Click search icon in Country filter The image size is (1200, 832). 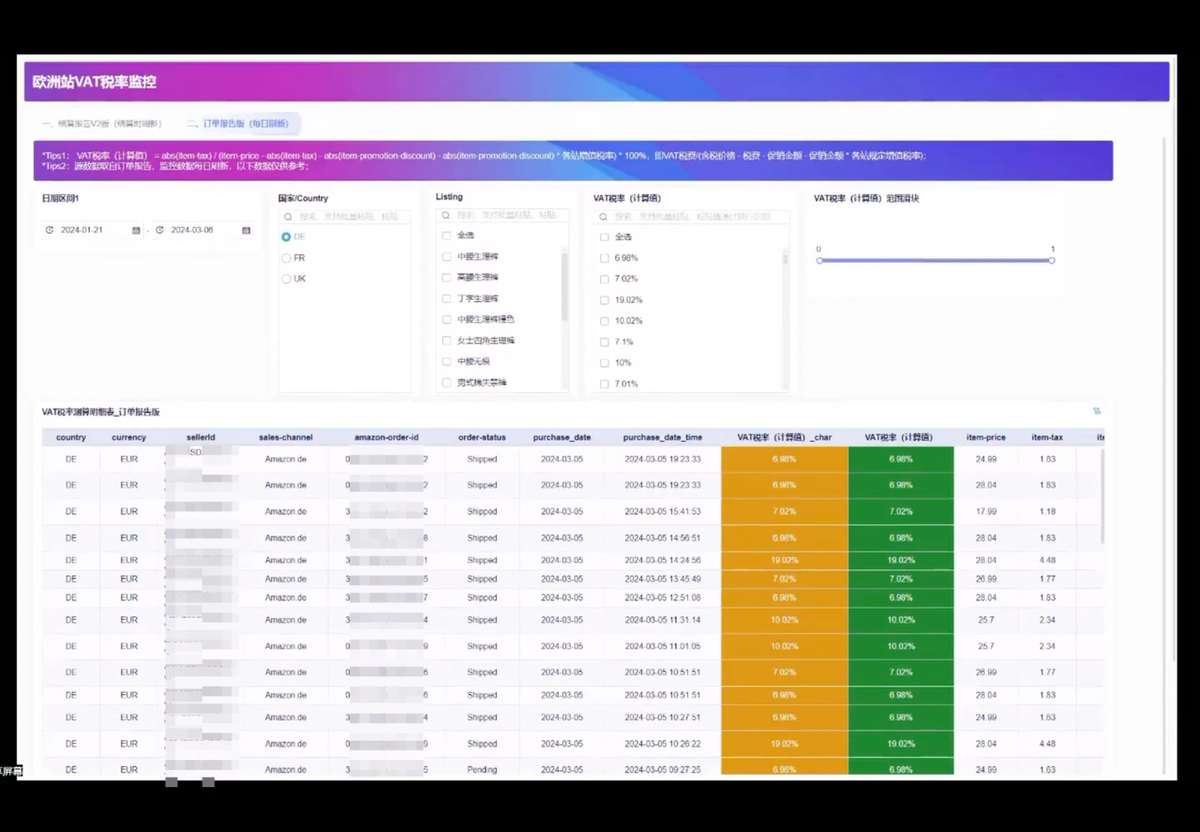pyautogui.click(x=289, y=216)
